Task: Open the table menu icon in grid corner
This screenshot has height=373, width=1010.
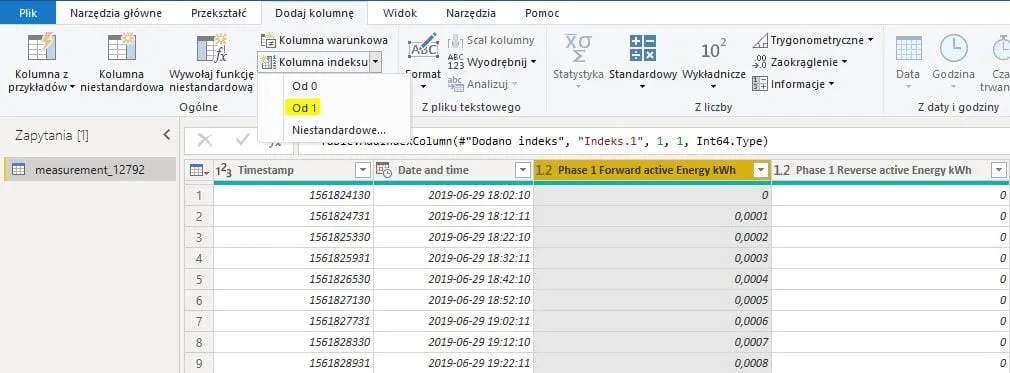Action: click(x=198, y=170)
